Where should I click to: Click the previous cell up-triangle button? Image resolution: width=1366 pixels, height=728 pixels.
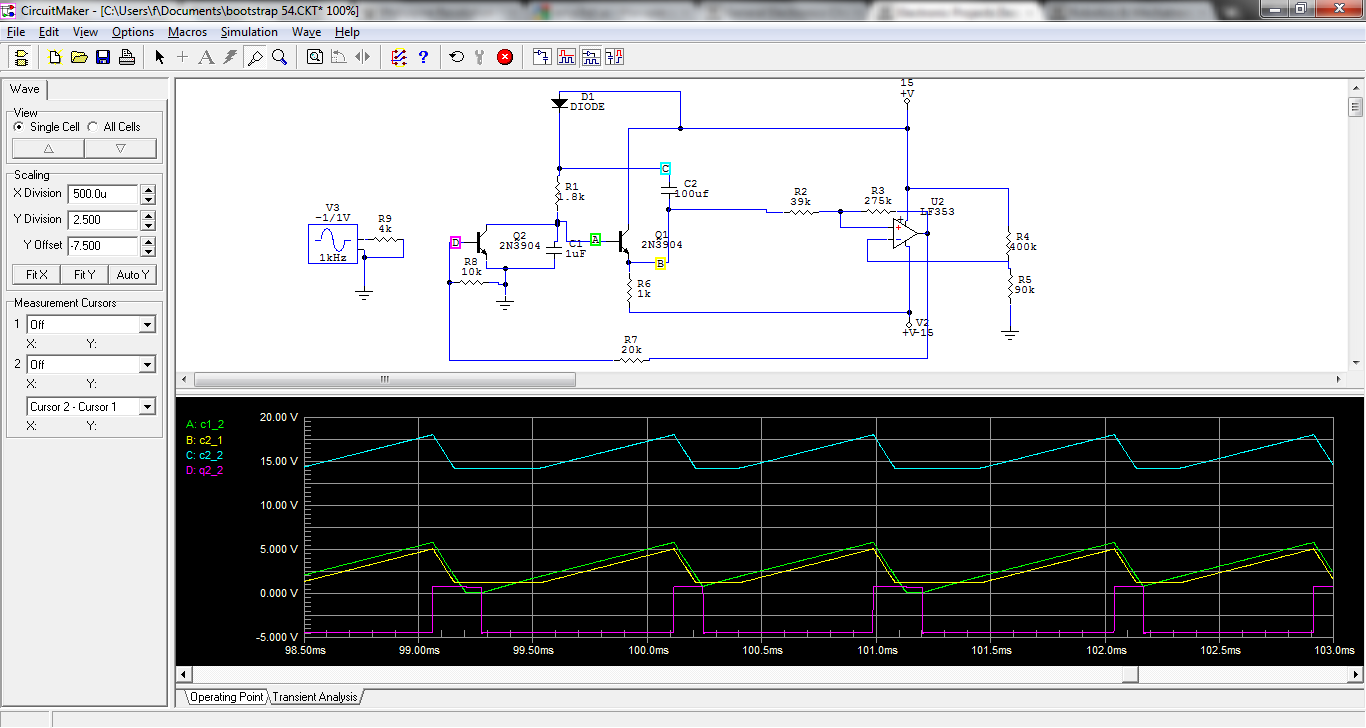tap(48, 149)
